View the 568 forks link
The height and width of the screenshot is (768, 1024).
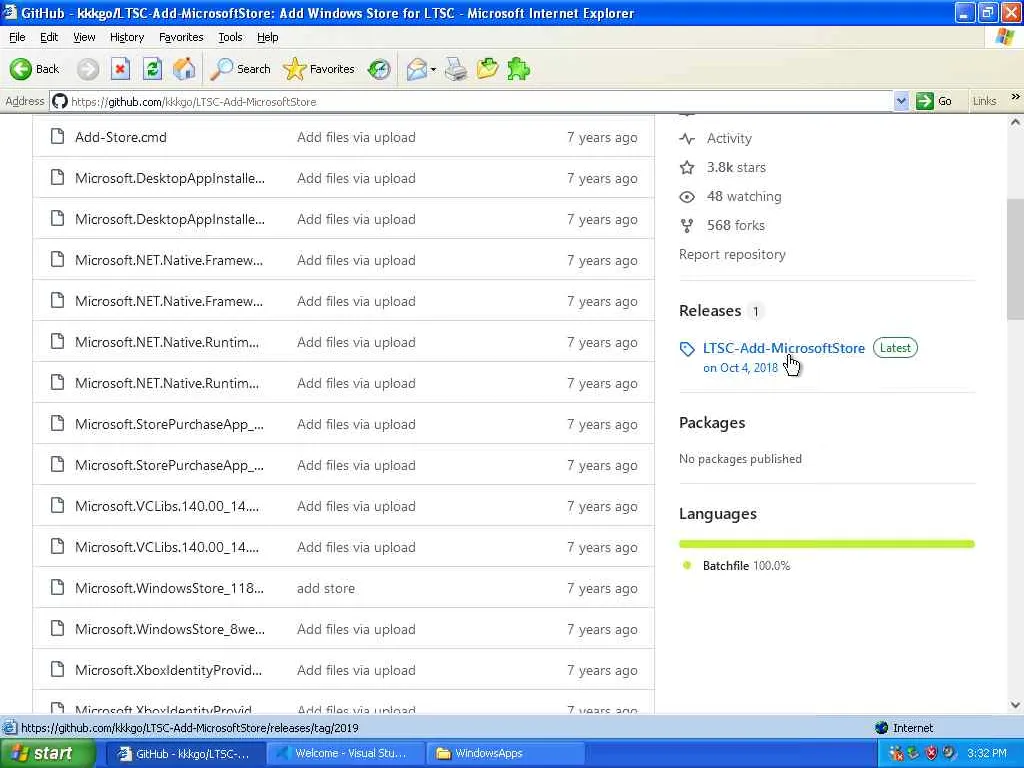coord(735,225)
